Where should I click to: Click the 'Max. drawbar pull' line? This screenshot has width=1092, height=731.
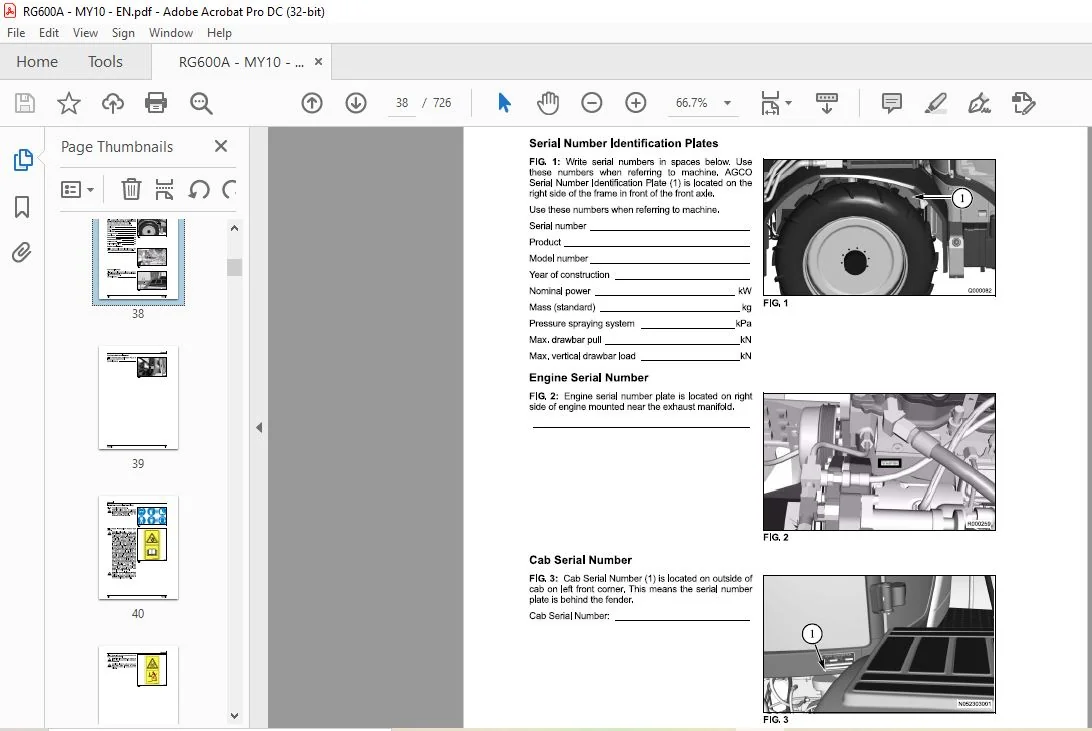click(x=639, y=340)
